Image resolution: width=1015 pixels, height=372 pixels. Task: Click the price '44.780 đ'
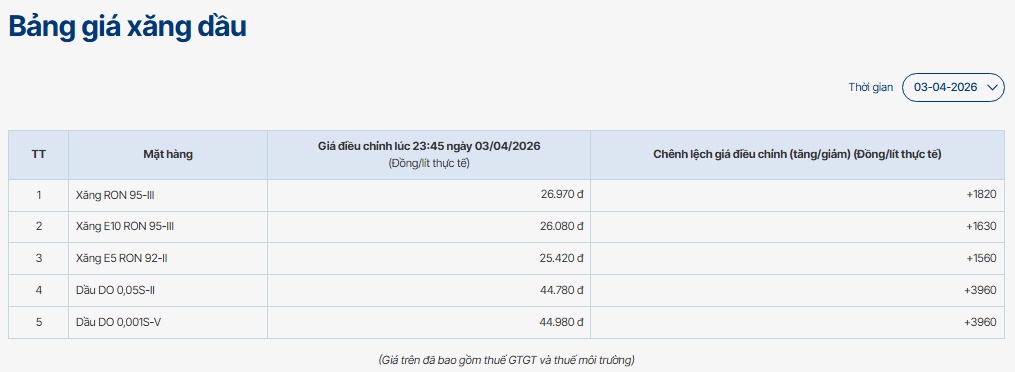tap(562, 290)
